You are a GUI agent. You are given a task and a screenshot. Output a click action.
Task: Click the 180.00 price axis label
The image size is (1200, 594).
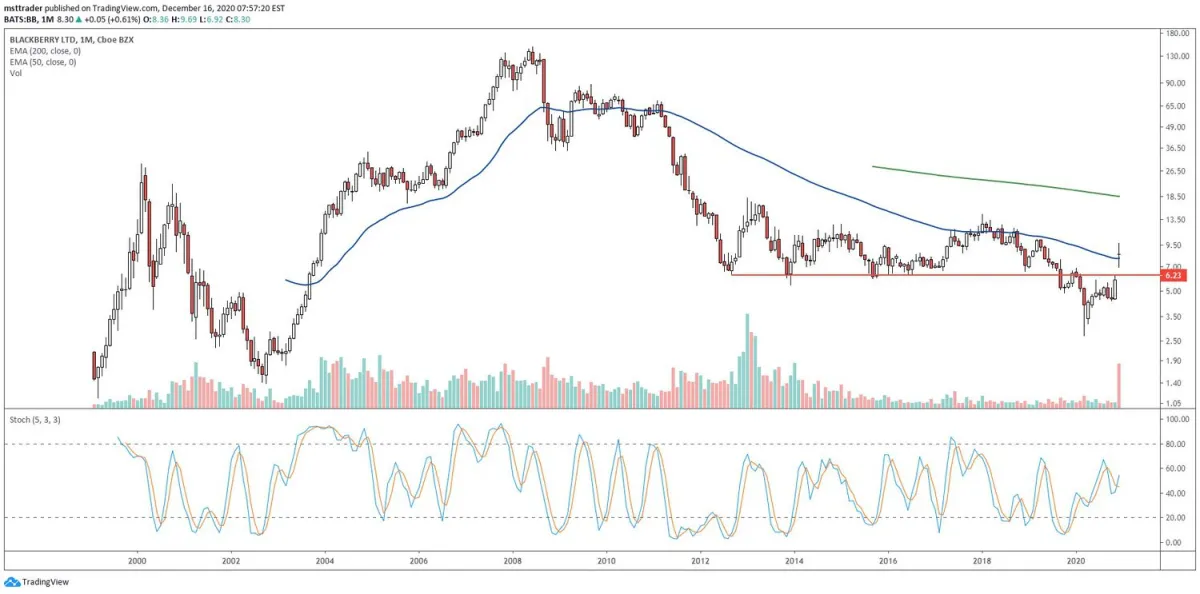click(1175, 33)
